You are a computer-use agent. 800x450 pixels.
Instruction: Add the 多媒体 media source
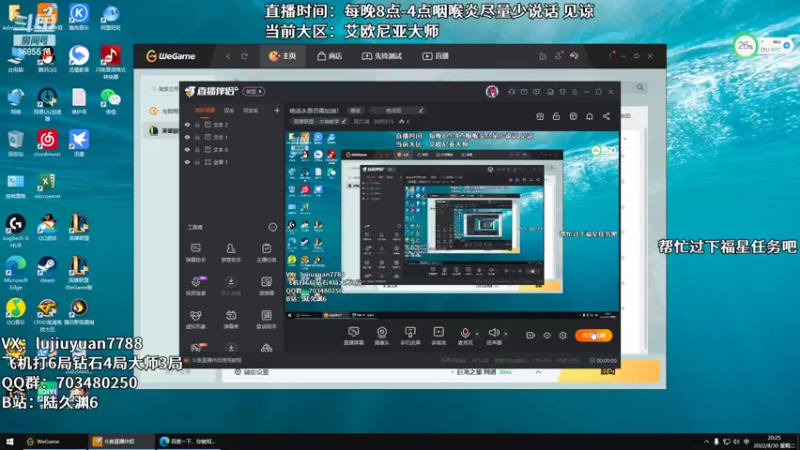438,336
